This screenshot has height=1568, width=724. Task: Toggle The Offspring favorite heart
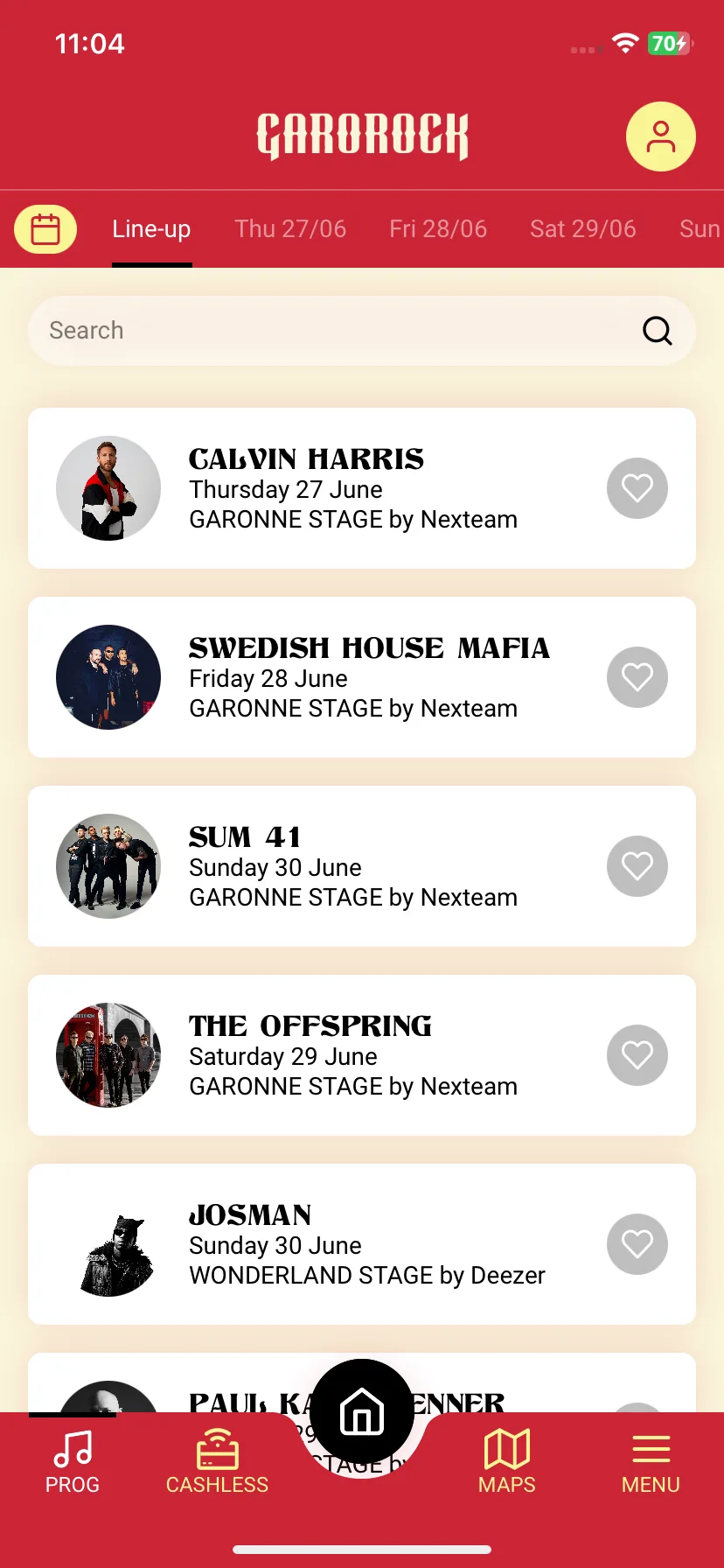pyautogui.click(x=637, y=1055)
